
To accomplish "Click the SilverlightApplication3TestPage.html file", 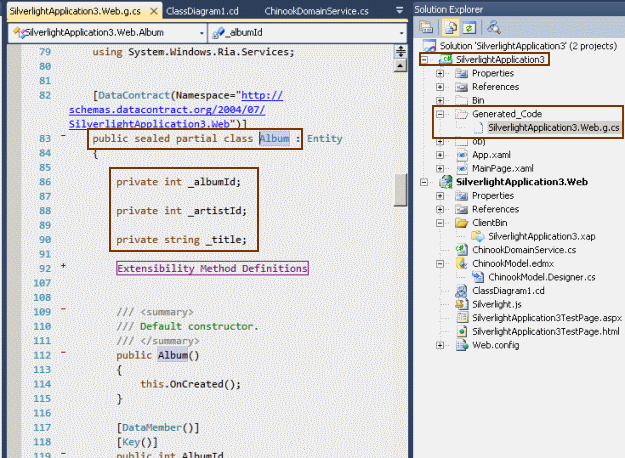I will 546,330.
